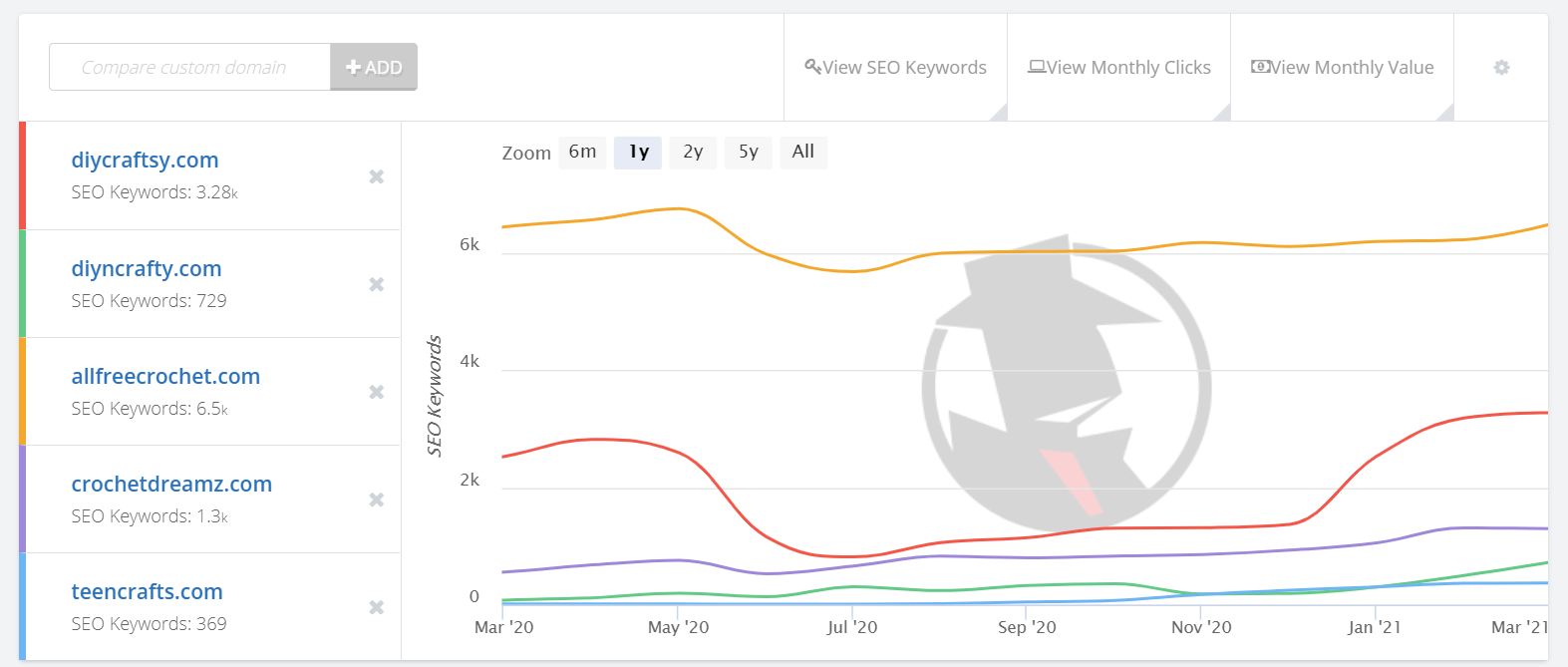Choose the 5y zoom option
The image size is (1568, 667).
tap(749, 153)
